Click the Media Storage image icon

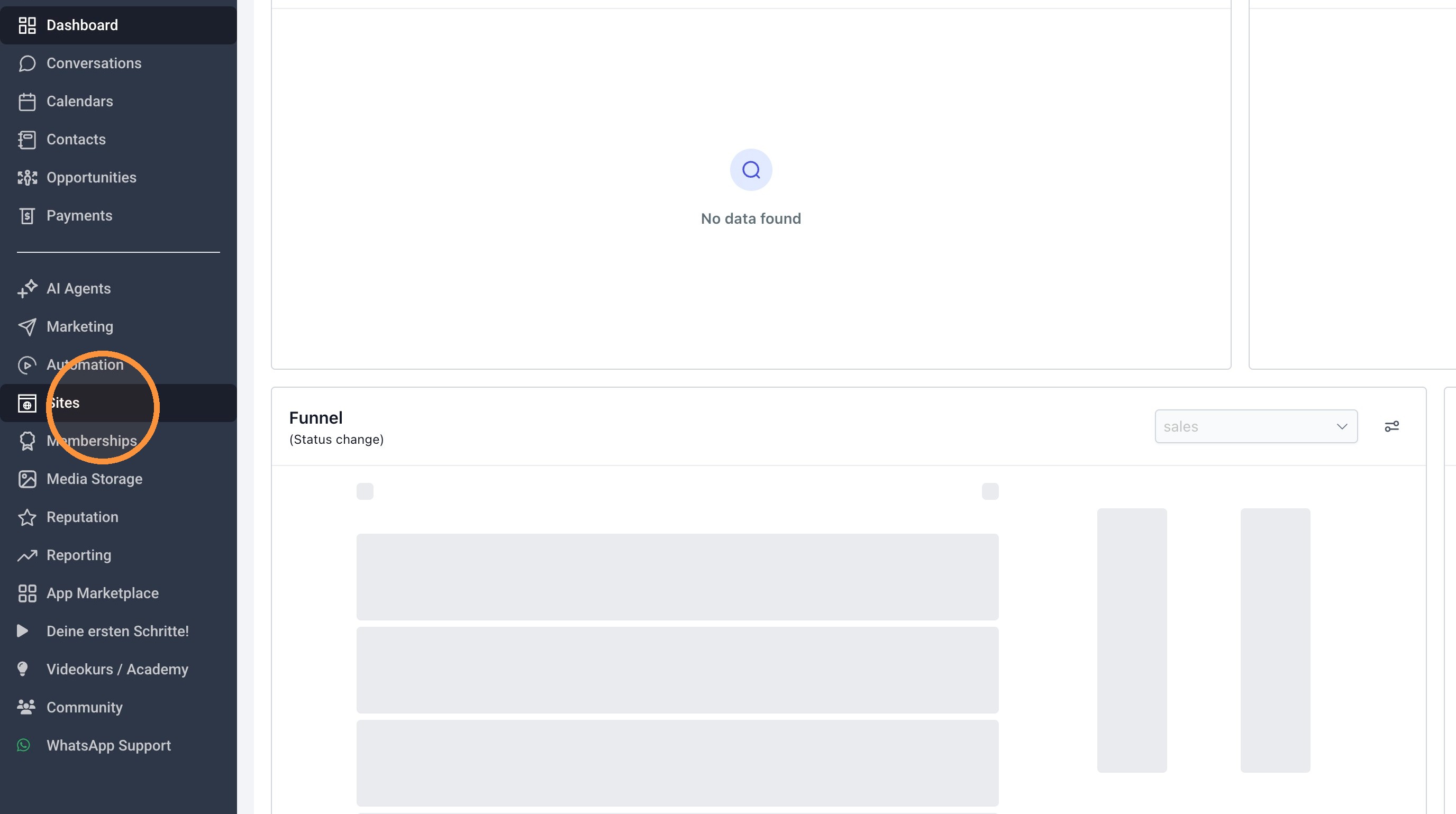(x=27, y=479)
